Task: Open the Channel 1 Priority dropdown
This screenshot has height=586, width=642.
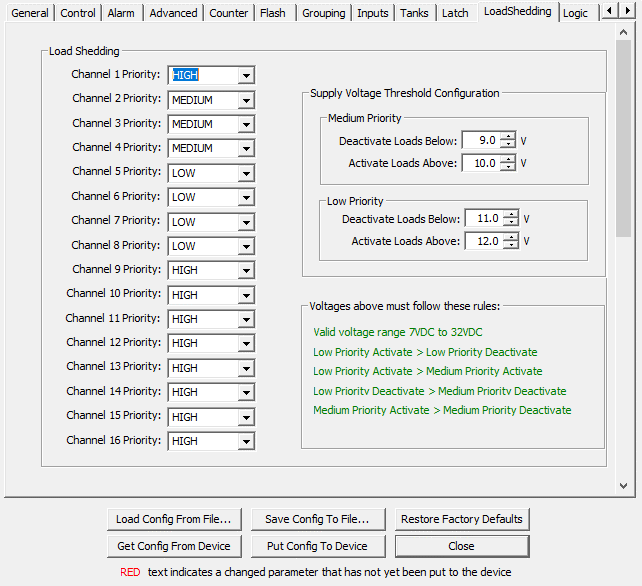Action: tap(246, 75)
